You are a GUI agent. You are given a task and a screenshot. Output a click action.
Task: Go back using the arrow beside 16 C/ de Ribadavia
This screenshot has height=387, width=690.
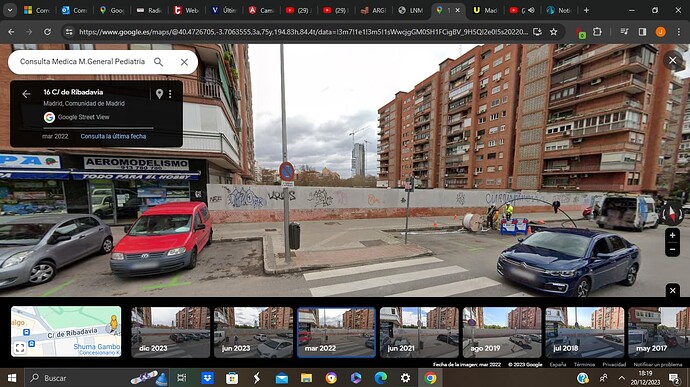click(26, 94)
